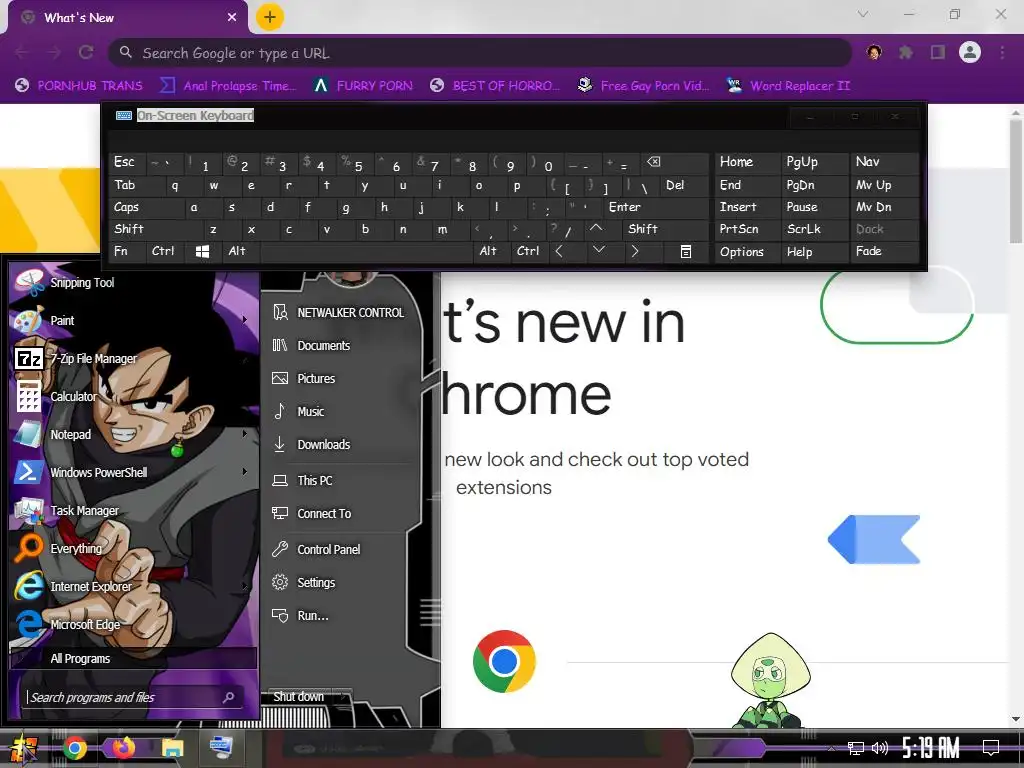Open Snipping Tool from Start menu

pyautogui.click(x=133, y=283)
